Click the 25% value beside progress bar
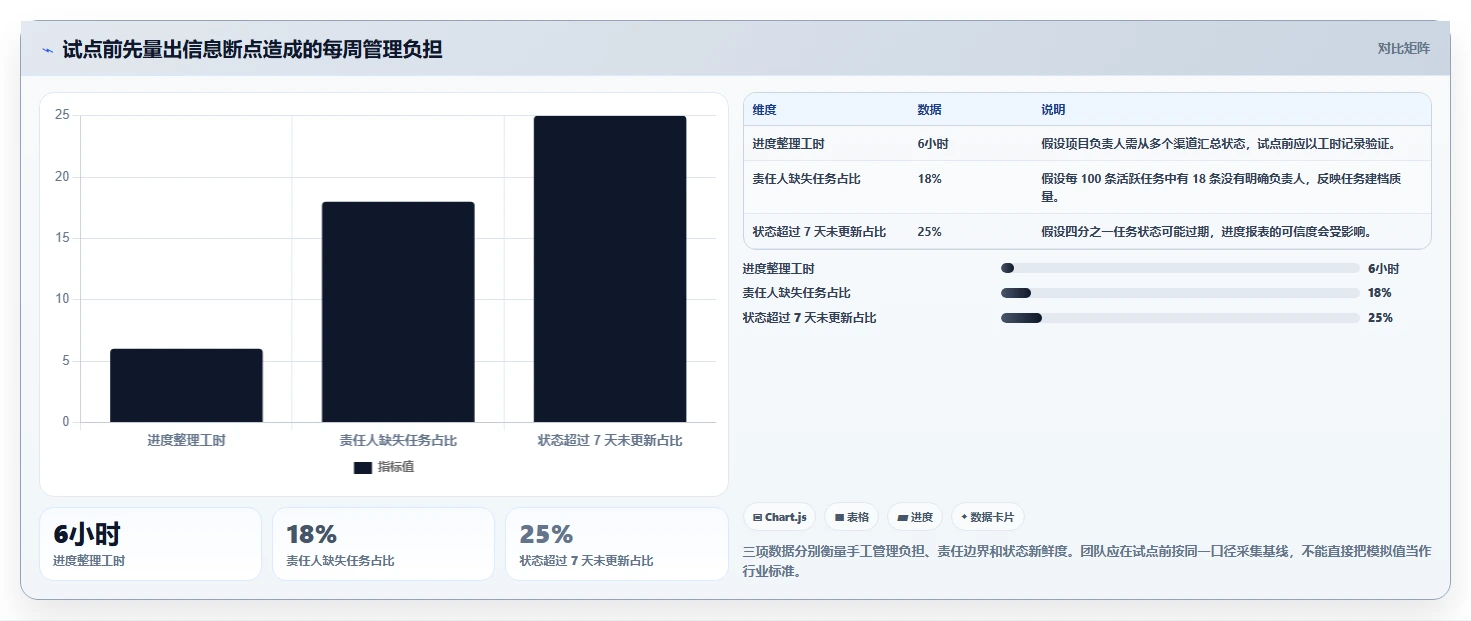 pyautogui.click(x=1380, y=318)
